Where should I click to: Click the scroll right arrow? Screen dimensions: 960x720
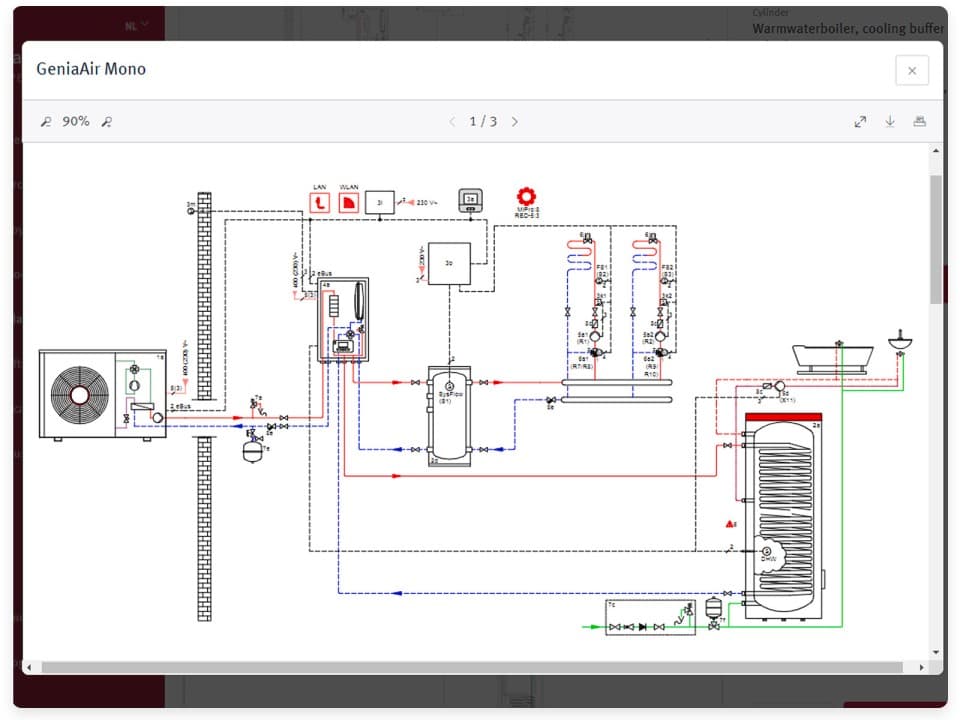click(x=921, y=667)
